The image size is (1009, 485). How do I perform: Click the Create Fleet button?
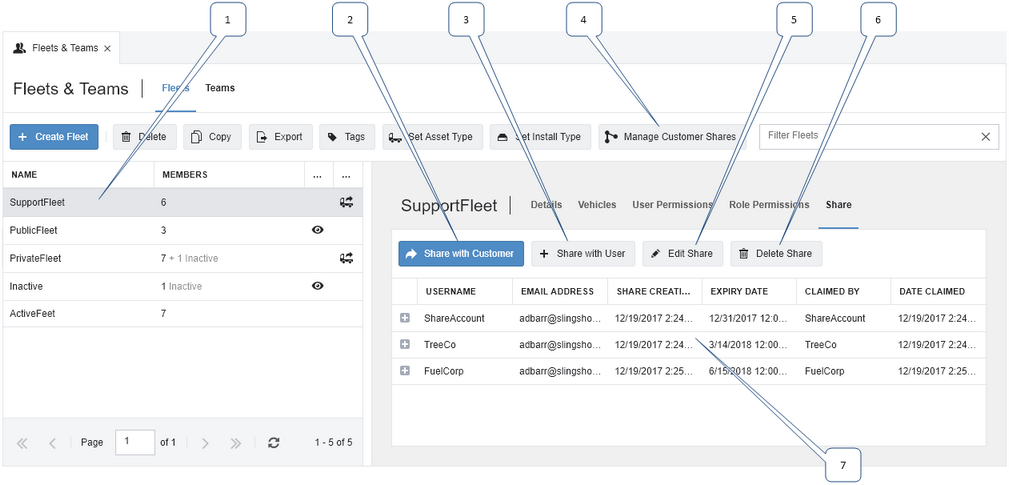pos(54,137)
